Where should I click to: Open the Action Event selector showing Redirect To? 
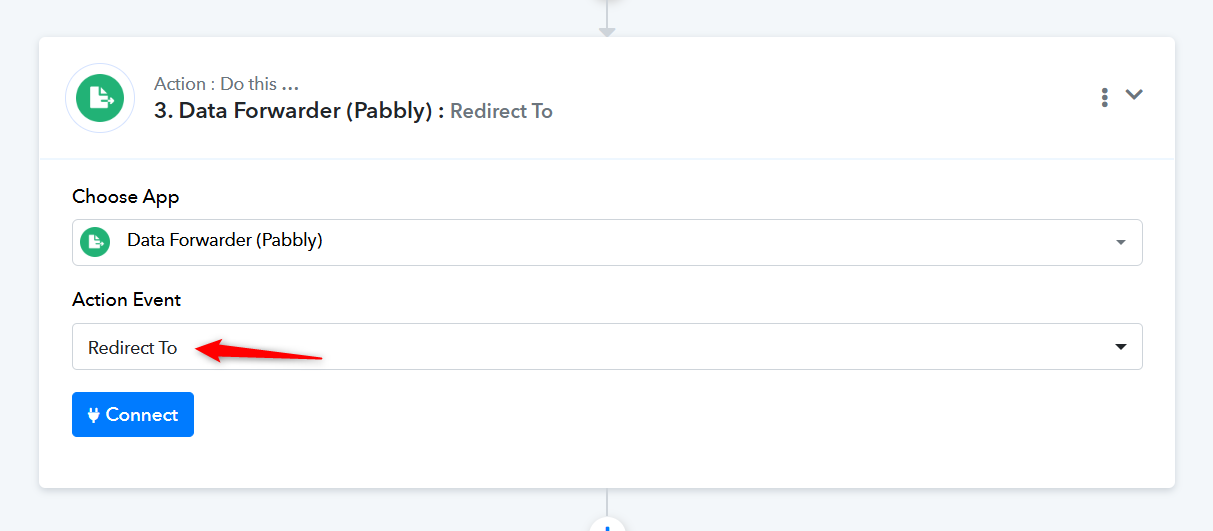pyautogui.click(x=607, y=346)
